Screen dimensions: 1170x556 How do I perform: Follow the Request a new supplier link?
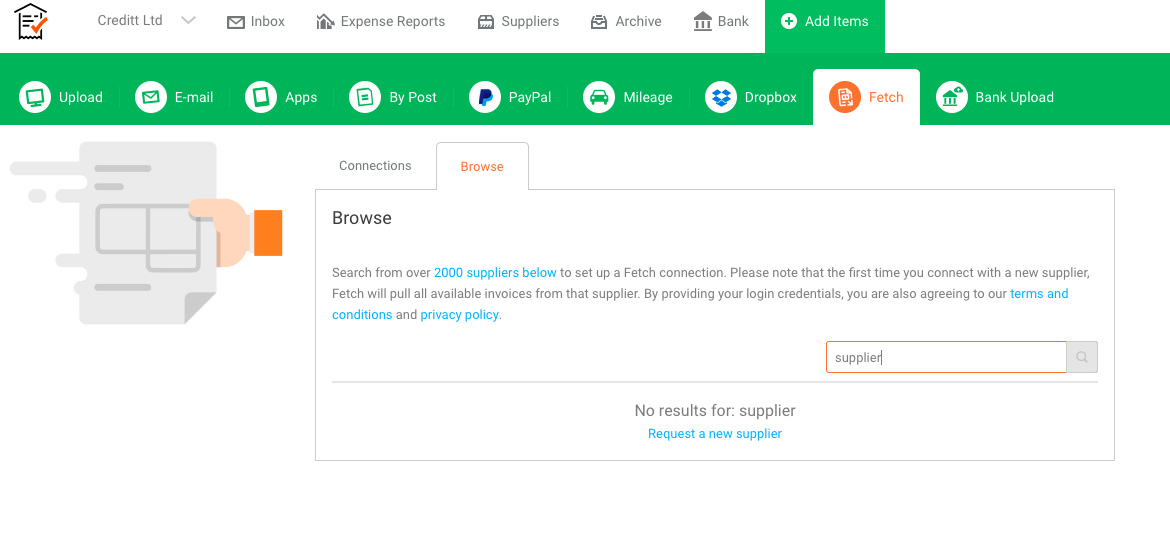(714, 434)
